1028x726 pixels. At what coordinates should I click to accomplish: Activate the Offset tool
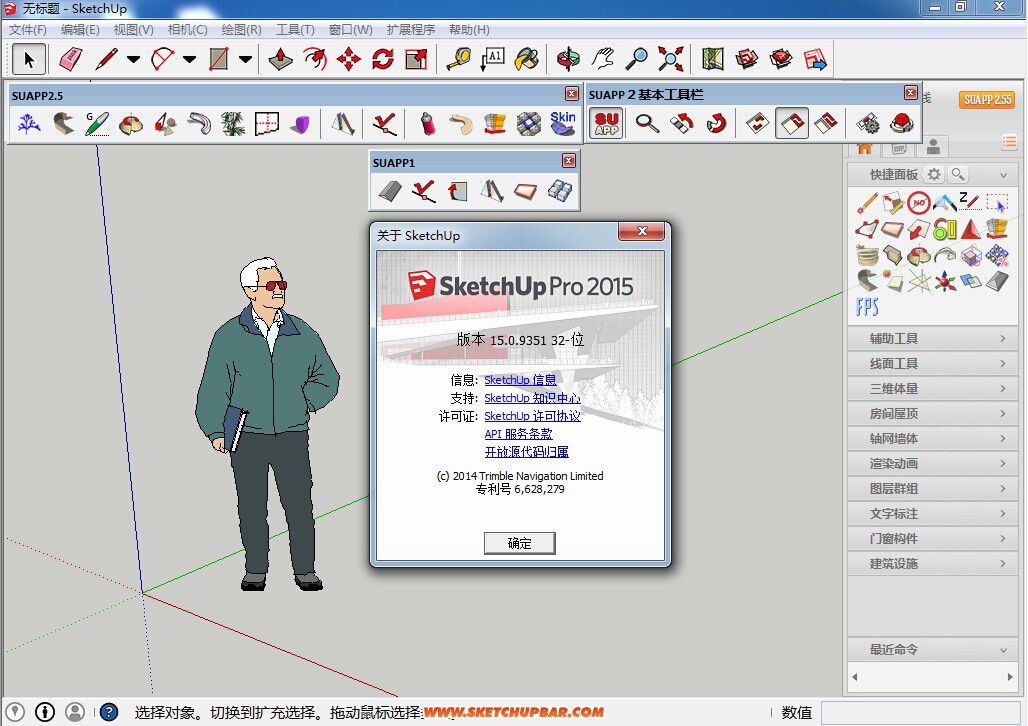[315, 59]
